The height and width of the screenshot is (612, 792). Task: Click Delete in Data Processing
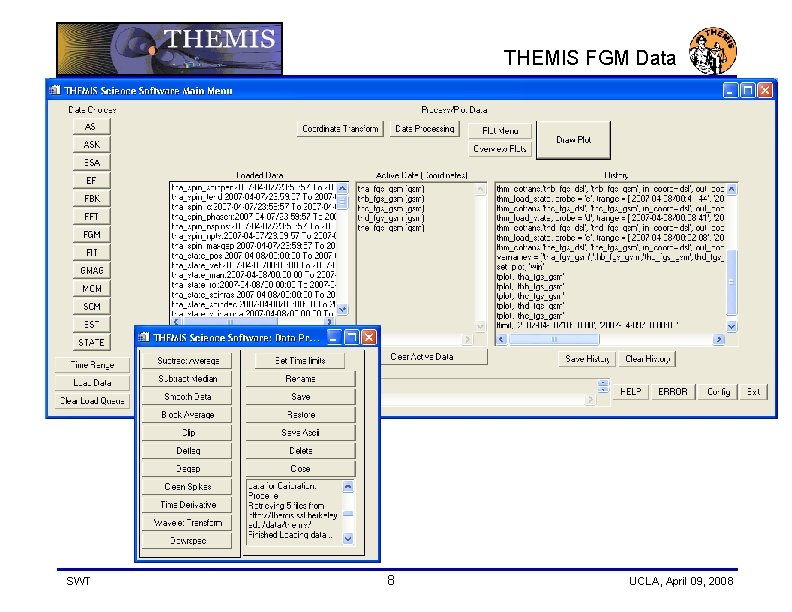click(301, 450)
